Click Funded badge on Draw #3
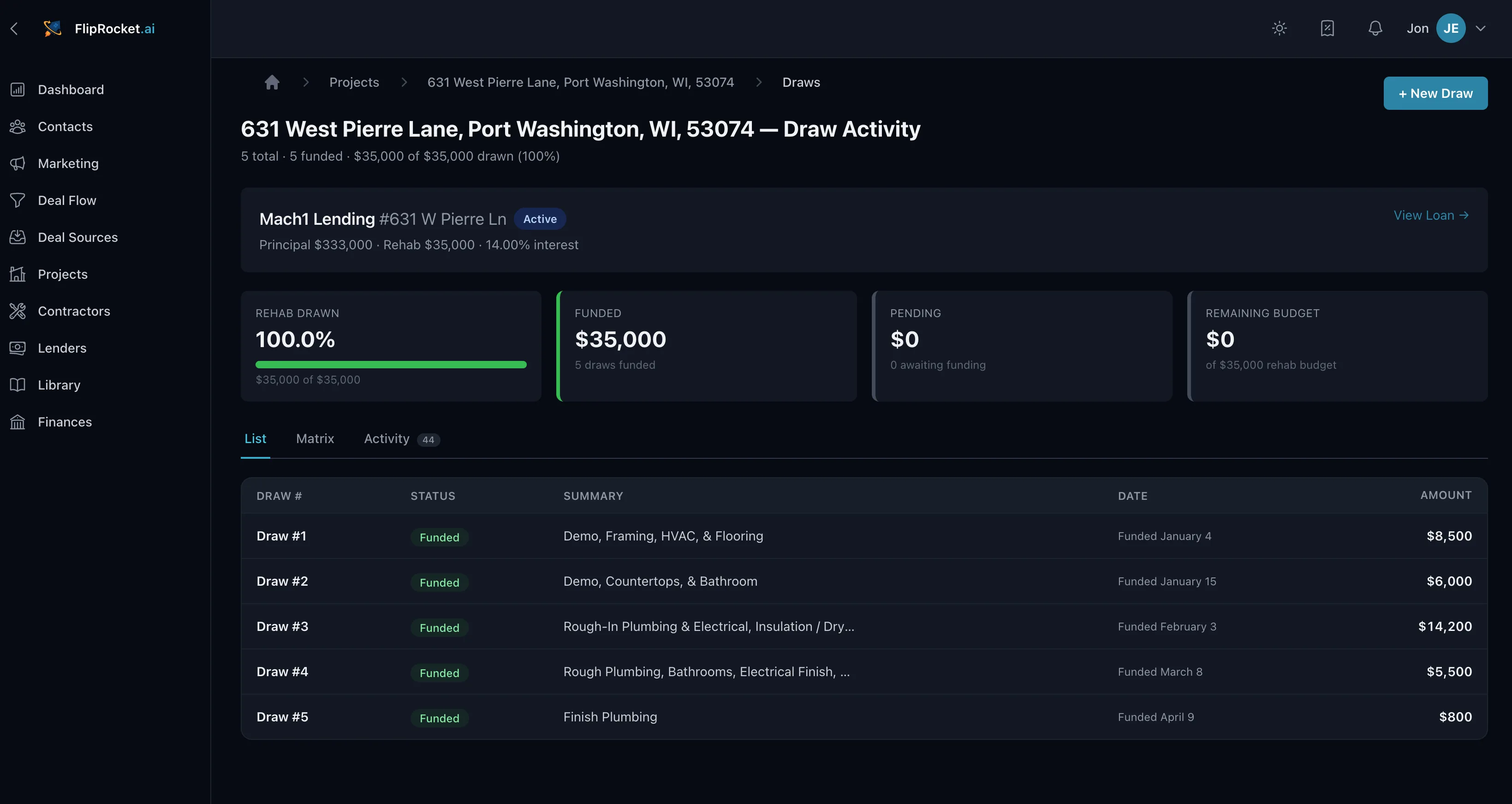The height and width of the screenshot is (804, 1512). 440,628
